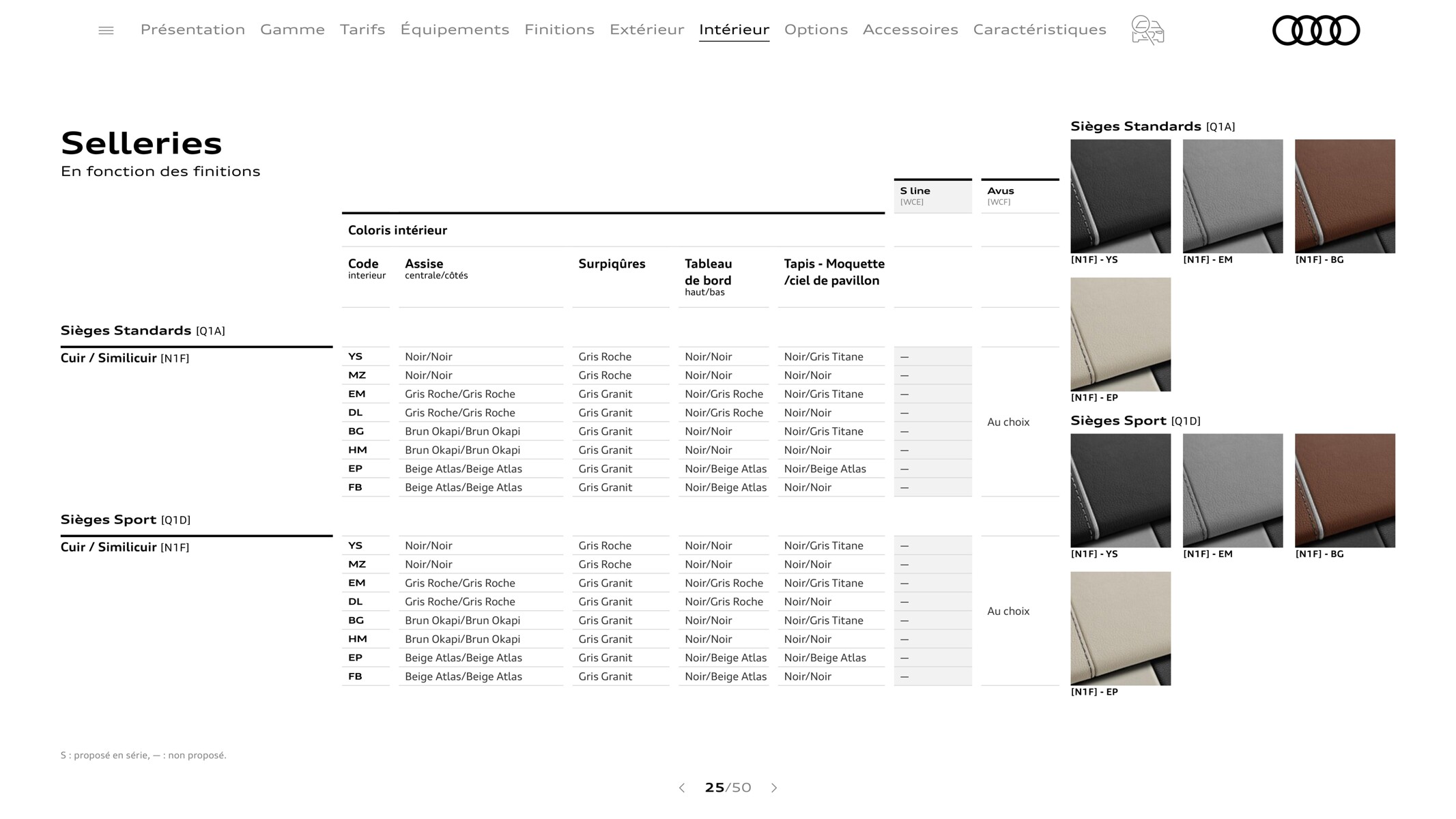Click Sièges Standards [Q1A] table section heading

click(143, 331)
